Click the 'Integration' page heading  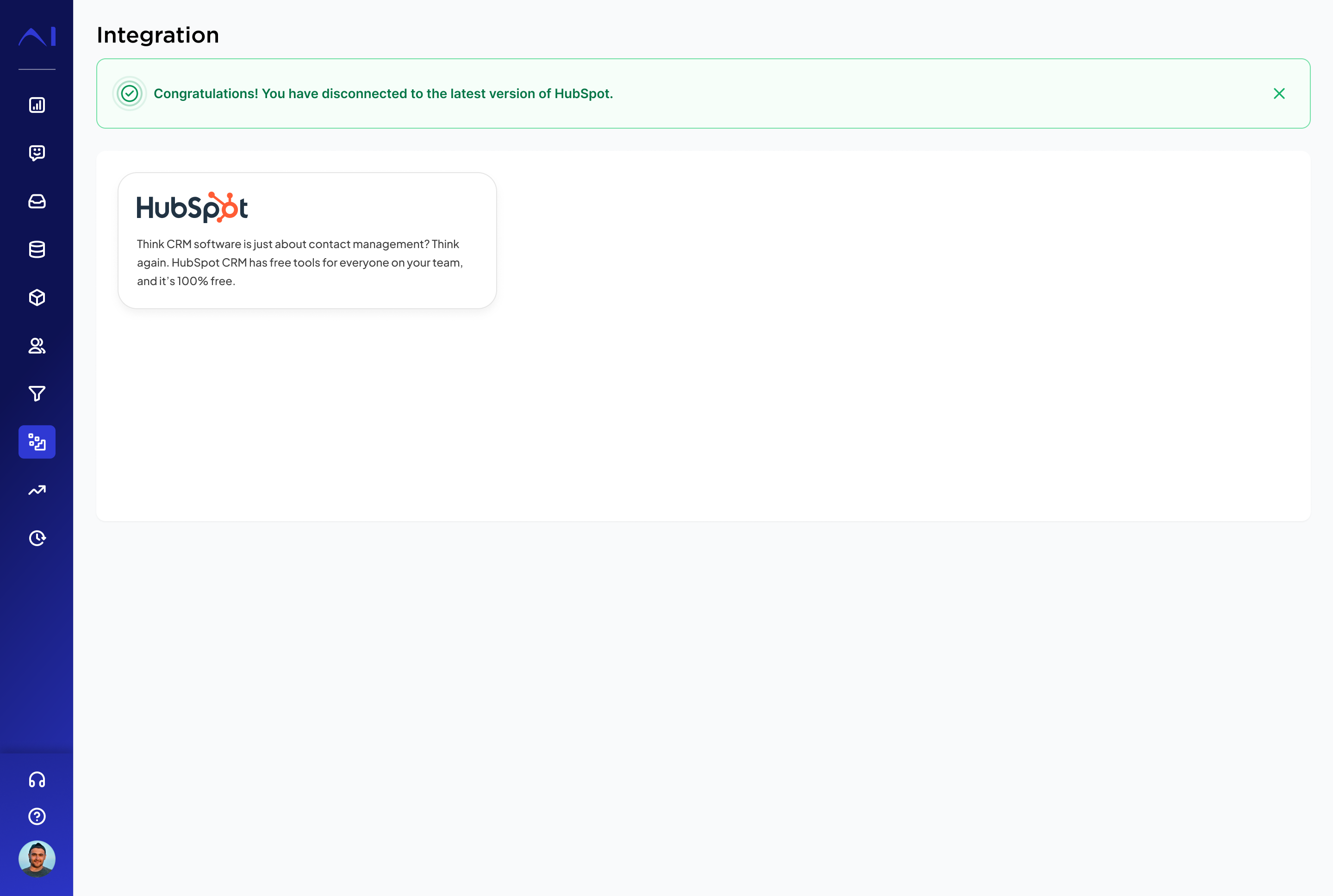click(x=158, y=35)
